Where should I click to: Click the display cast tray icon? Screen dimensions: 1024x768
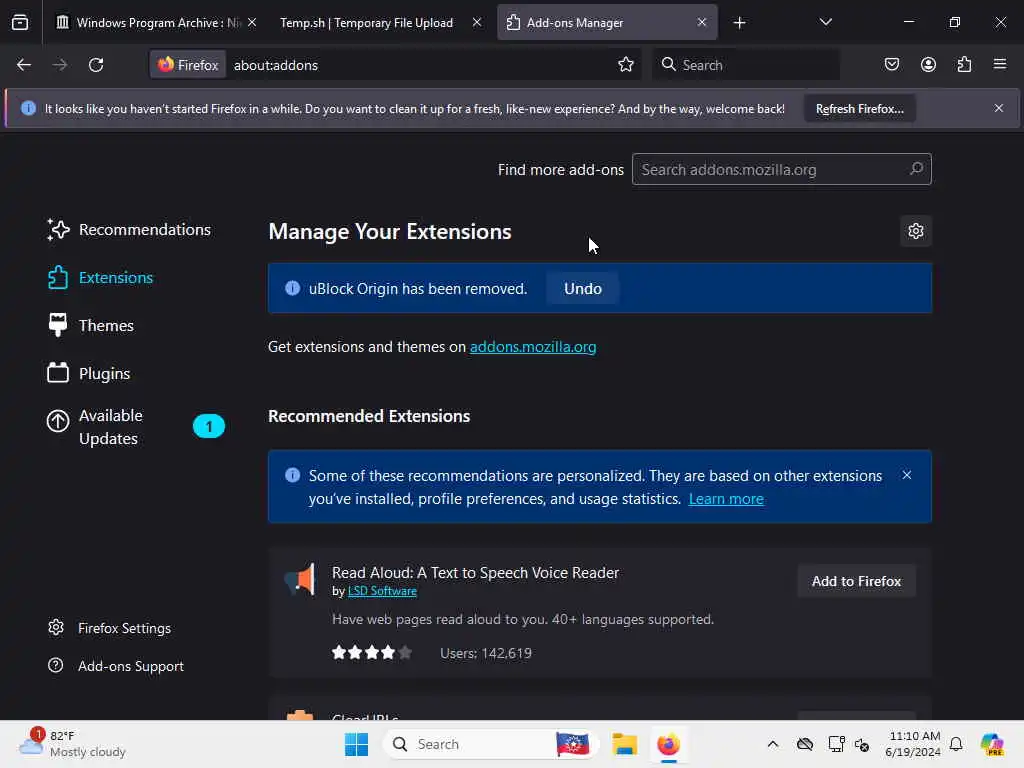[x=836, y=744]
